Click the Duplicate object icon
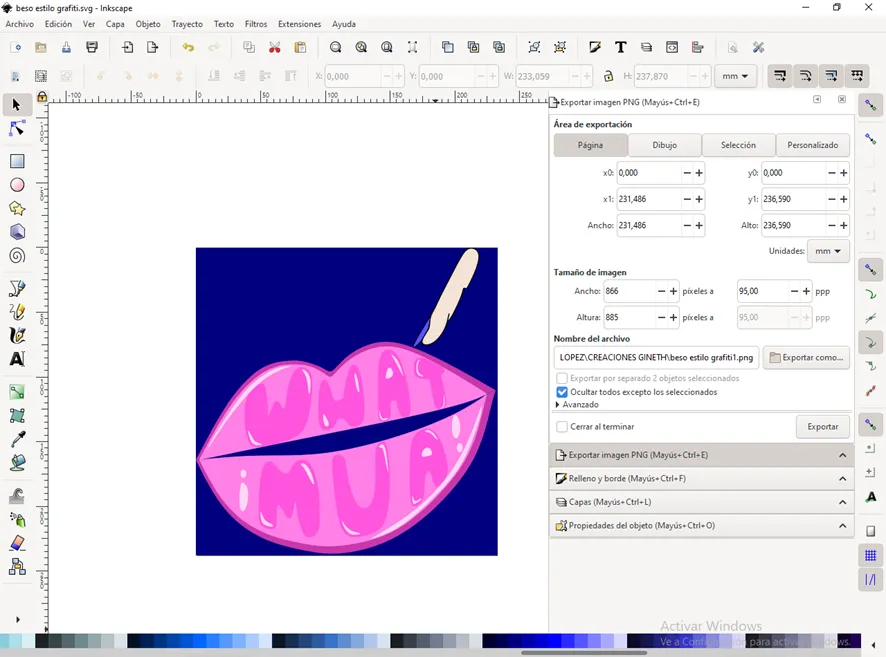Image resolution: width=886 pixels, height=657 pixels. (x=448, y=47)
